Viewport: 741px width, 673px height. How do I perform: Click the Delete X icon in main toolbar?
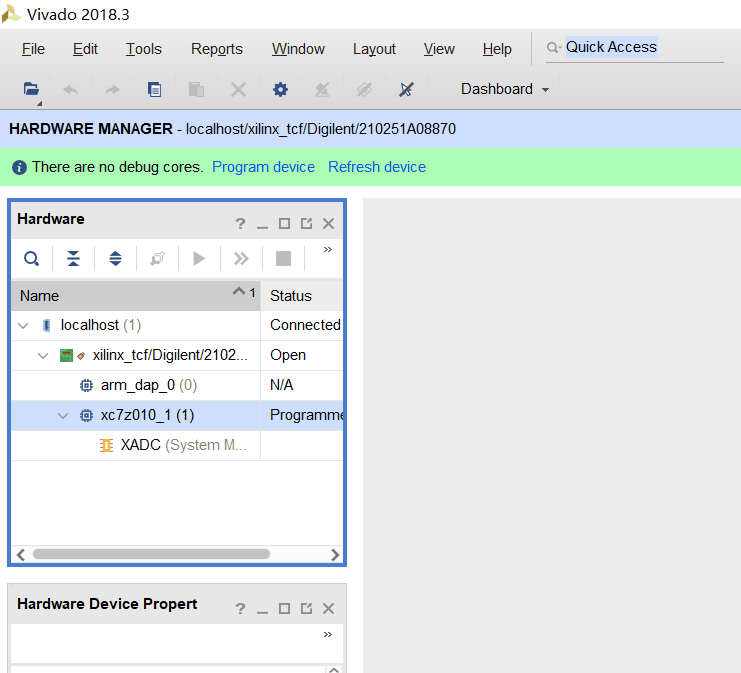[238, 89]
